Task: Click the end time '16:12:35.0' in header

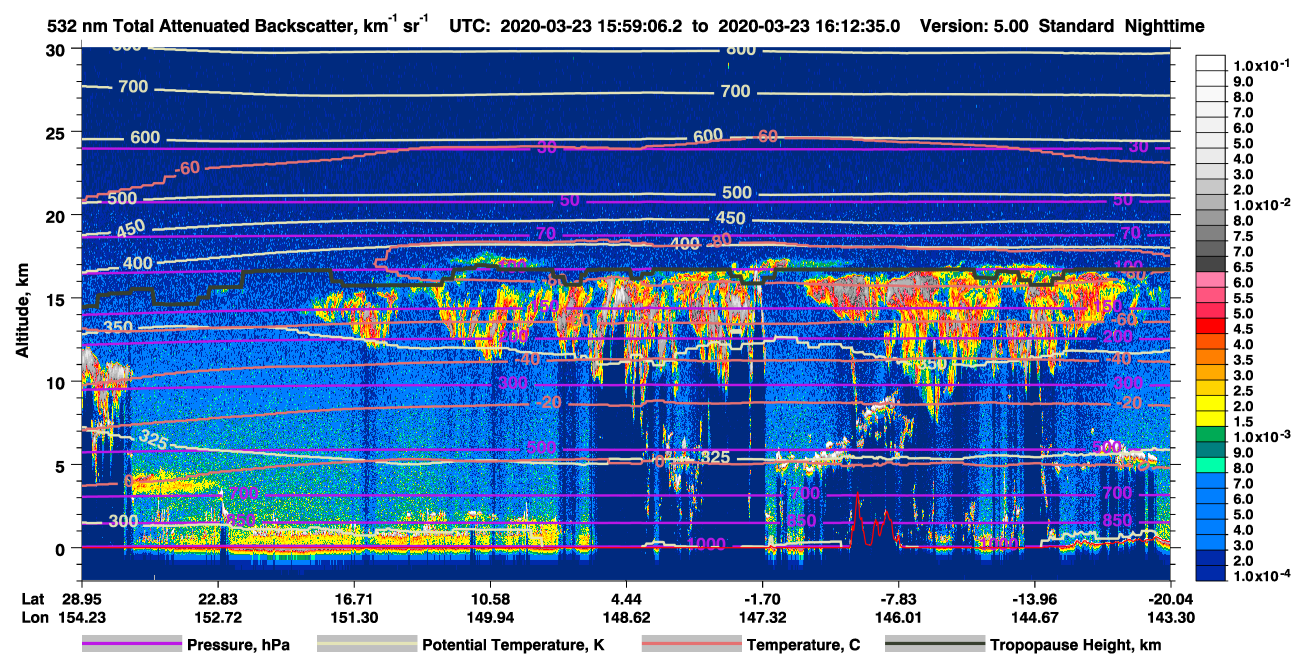Action: click(x=856, y=26)
